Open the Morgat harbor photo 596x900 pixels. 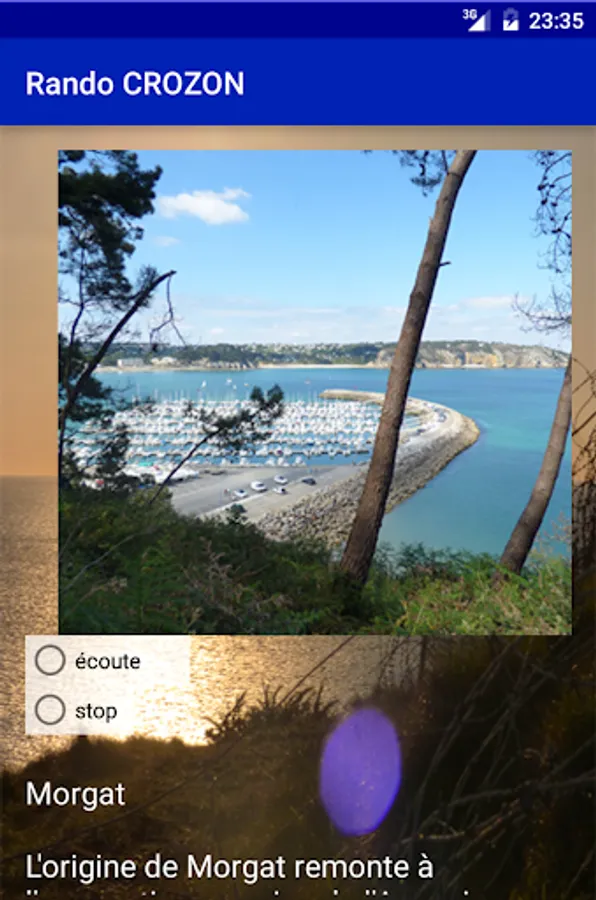315,392
